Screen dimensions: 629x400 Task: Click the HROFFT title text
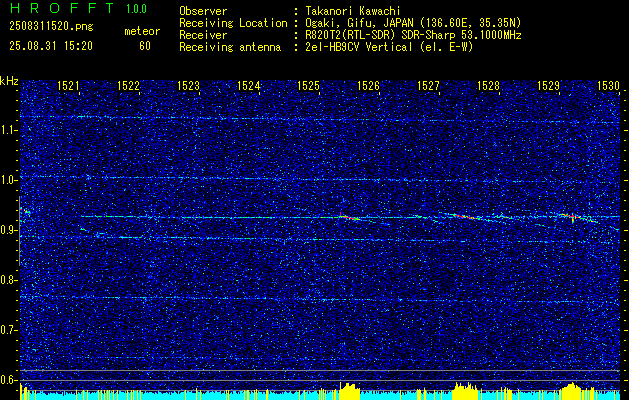click(62, 8)
